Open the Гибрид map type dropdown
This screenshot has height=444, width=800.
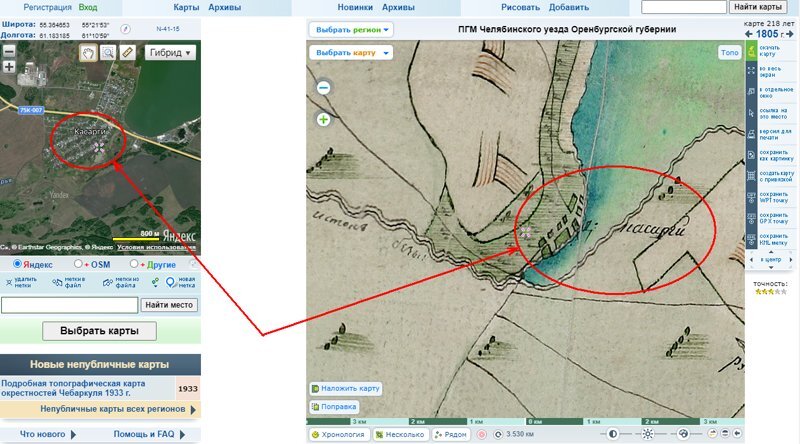pos(170,53)
